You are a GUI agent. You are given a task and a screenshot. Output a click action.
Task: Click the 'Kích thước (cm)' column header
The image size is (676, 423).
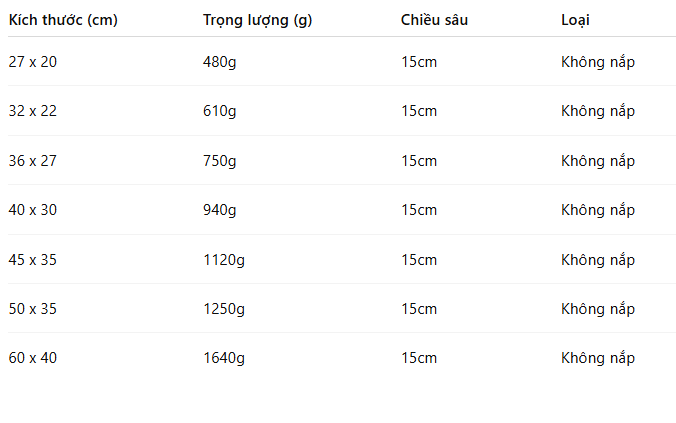tap(63, 20)
